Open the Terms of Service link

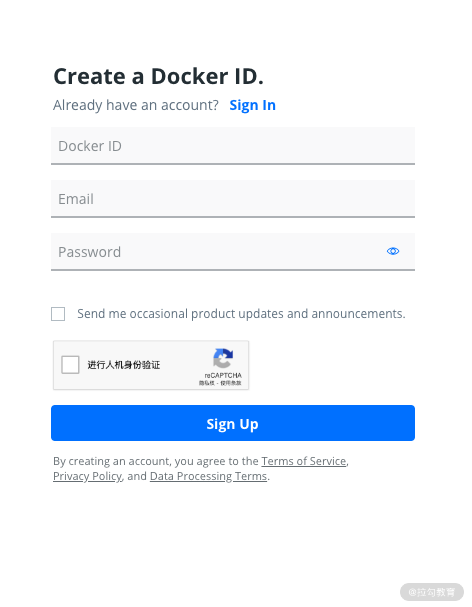click(304, 461)
